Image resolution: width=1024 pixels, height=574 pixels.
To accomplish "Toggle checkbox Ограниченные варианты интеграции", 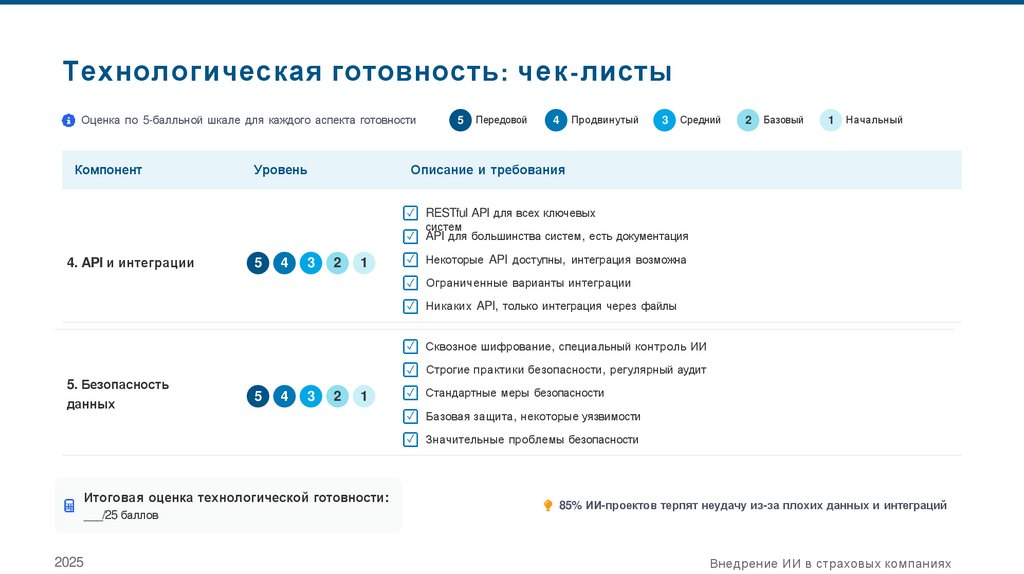I will click(410, 283).
